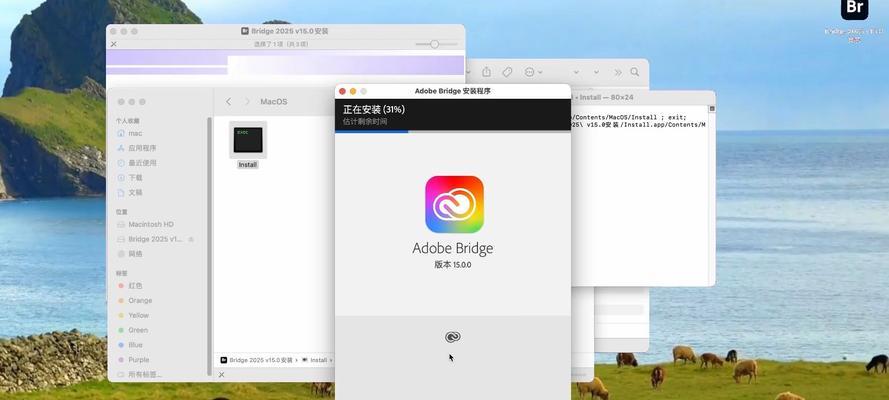Image resolution: width=889 pixels, height=400 pixels.
Task: Click the Search magnifier in Finder toolbar
Action: click(x=634, y=72)
